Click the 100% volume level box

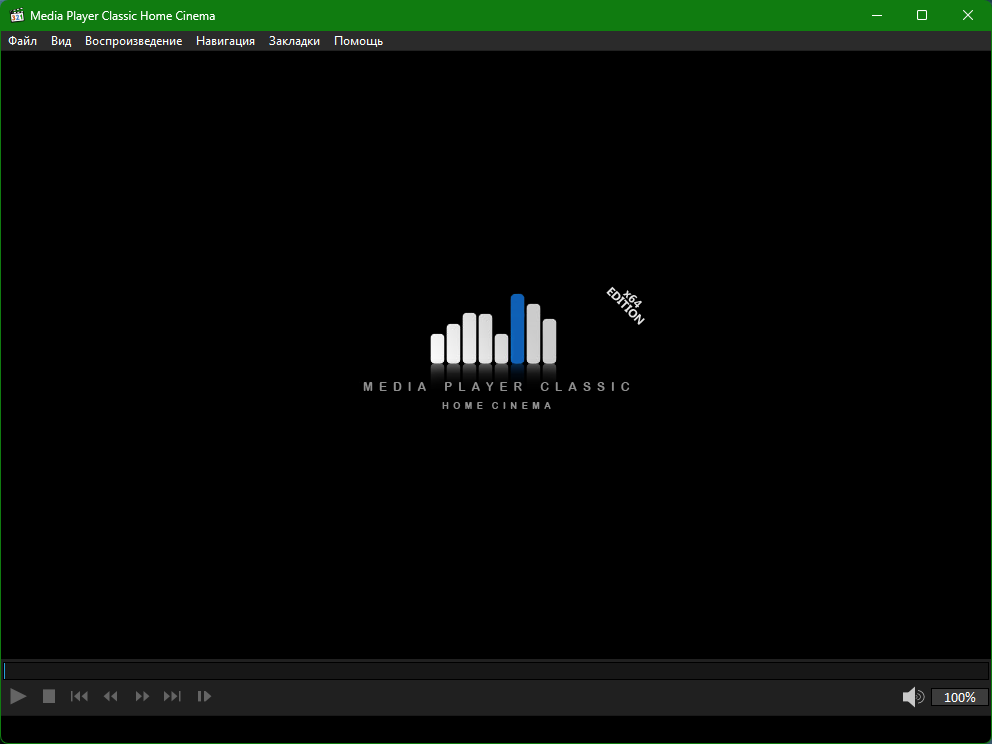(959, 697)
